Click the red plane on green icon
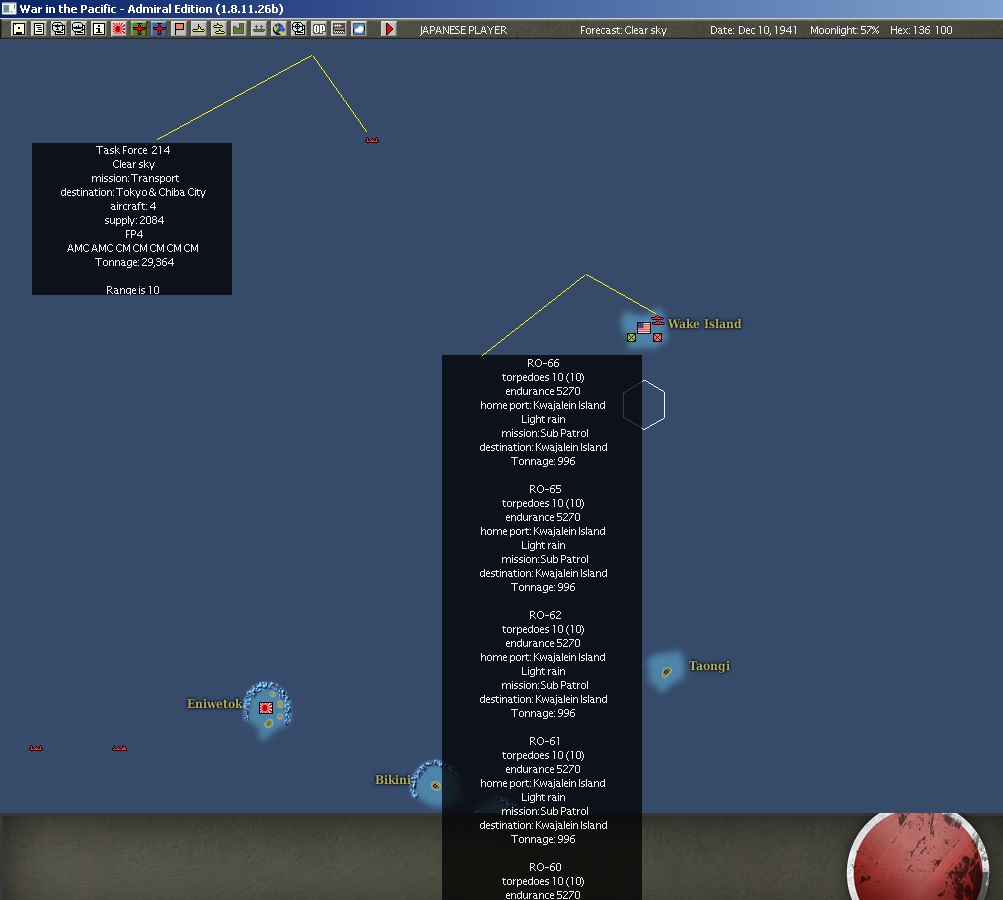The image size is (1003, 900). pos(139,29)
